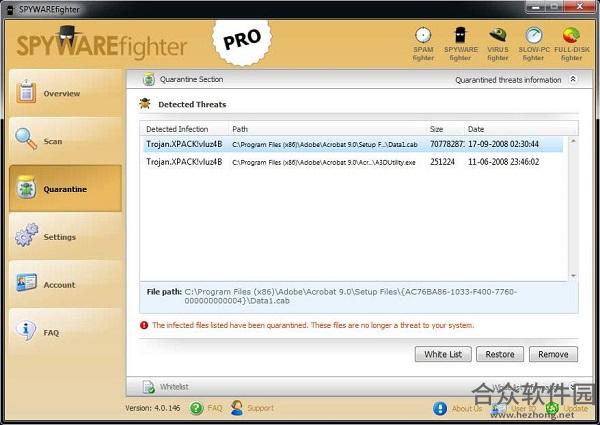
Task: Click the threat list scrollbar up arrow
Action: (x=573, y=141)
